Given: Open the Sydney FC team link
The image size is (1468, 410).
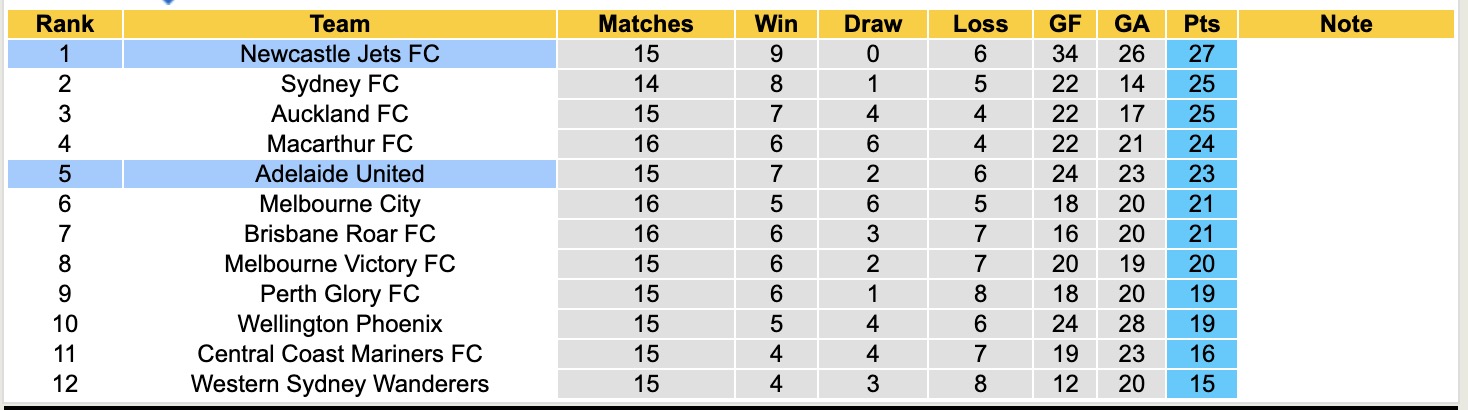Looking at the screenshot, I should click(x=339, y=84).
